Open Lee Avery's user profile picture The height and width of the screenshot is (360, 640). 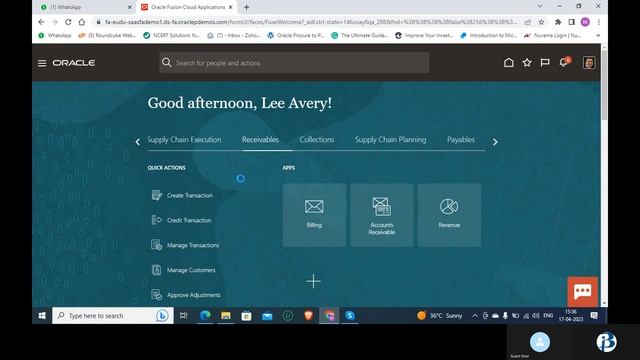tap(589, 62)
